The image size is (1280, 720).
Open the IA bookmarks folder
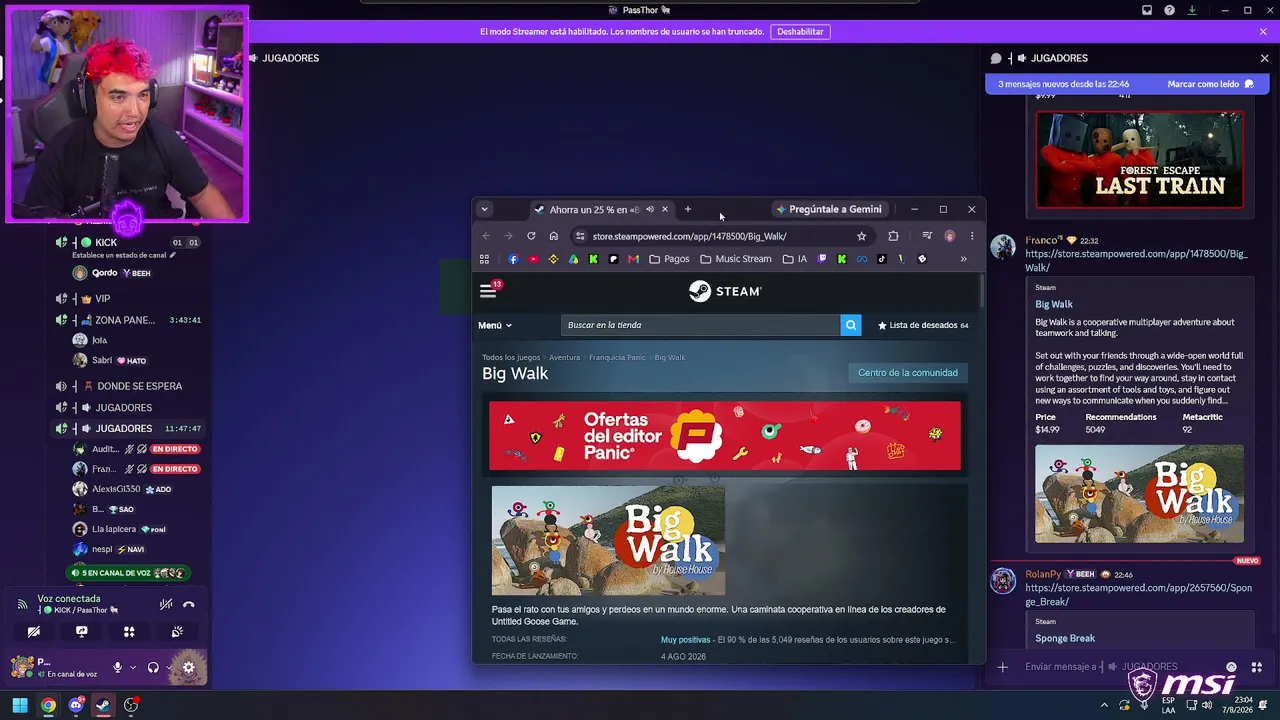[795, 259]
